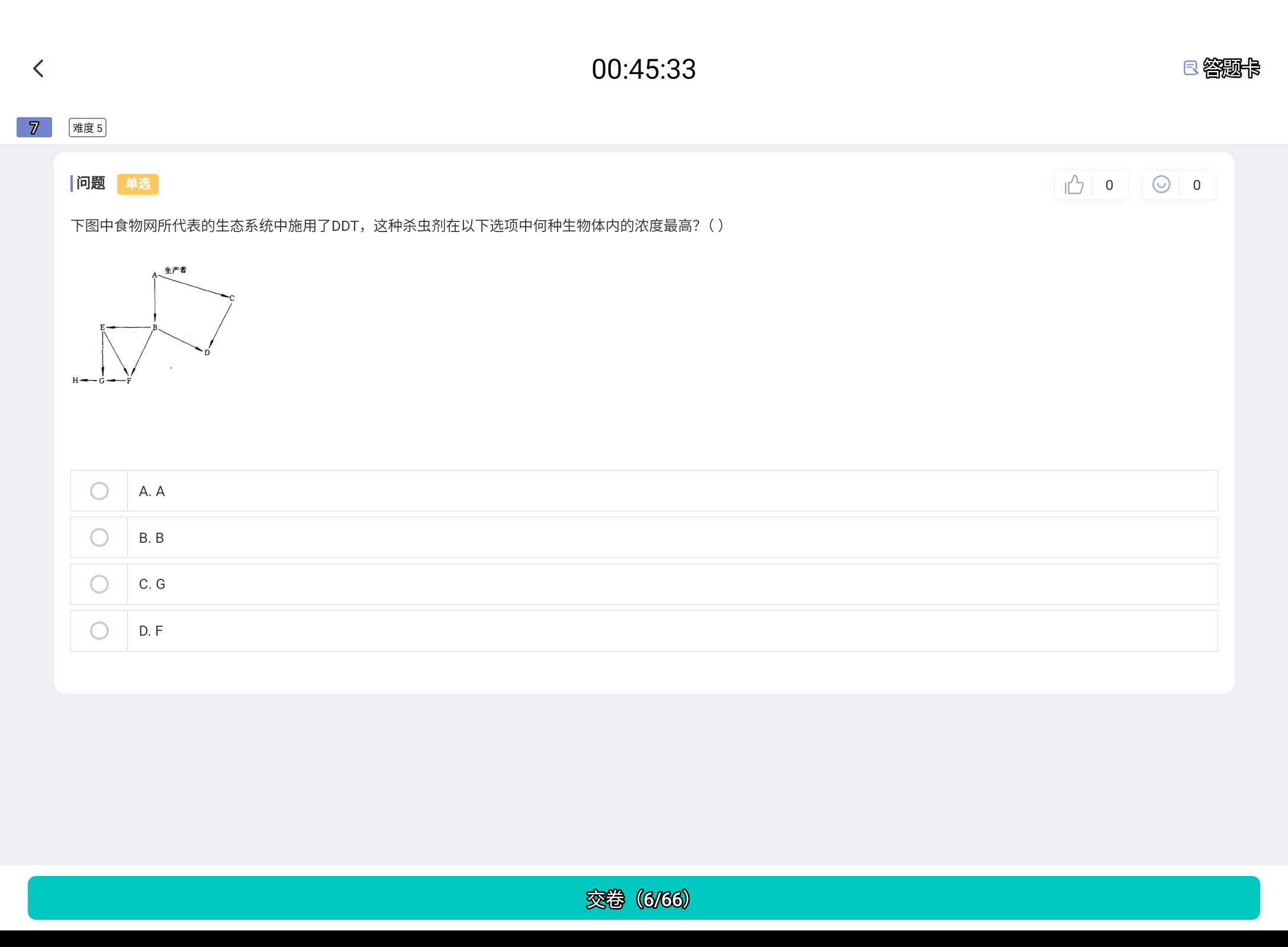Select radio button for option C. G
This screenshot has height=947, width=1288.
pyautogui.click(x=99, y=584)
